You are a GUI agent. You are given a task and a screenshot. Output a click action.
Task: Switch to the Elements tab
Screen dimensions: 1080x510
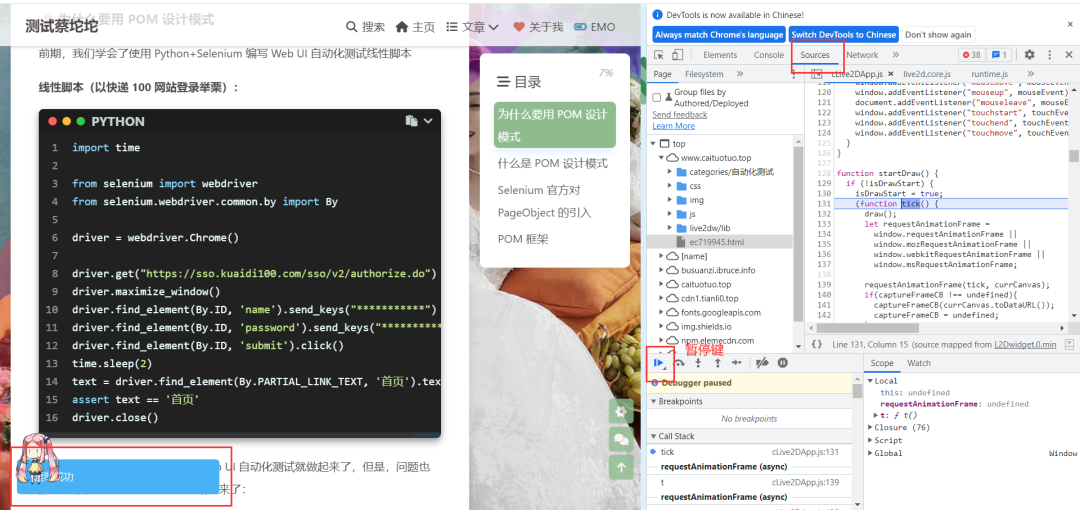(x=720, y=55)
